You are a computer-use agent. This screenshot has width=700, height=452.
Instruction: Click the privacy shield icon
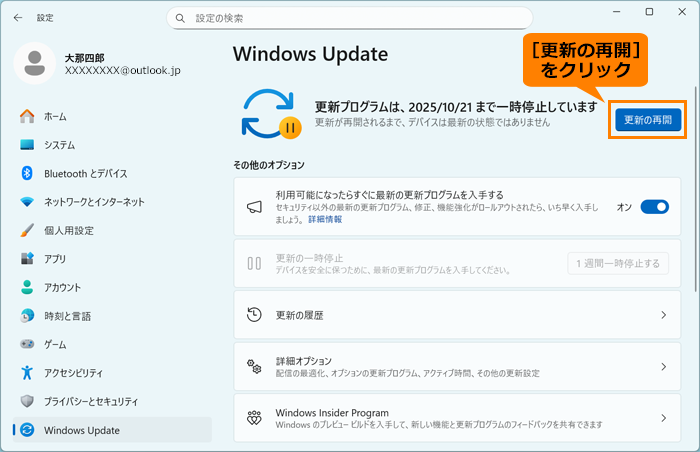[27, 401]
